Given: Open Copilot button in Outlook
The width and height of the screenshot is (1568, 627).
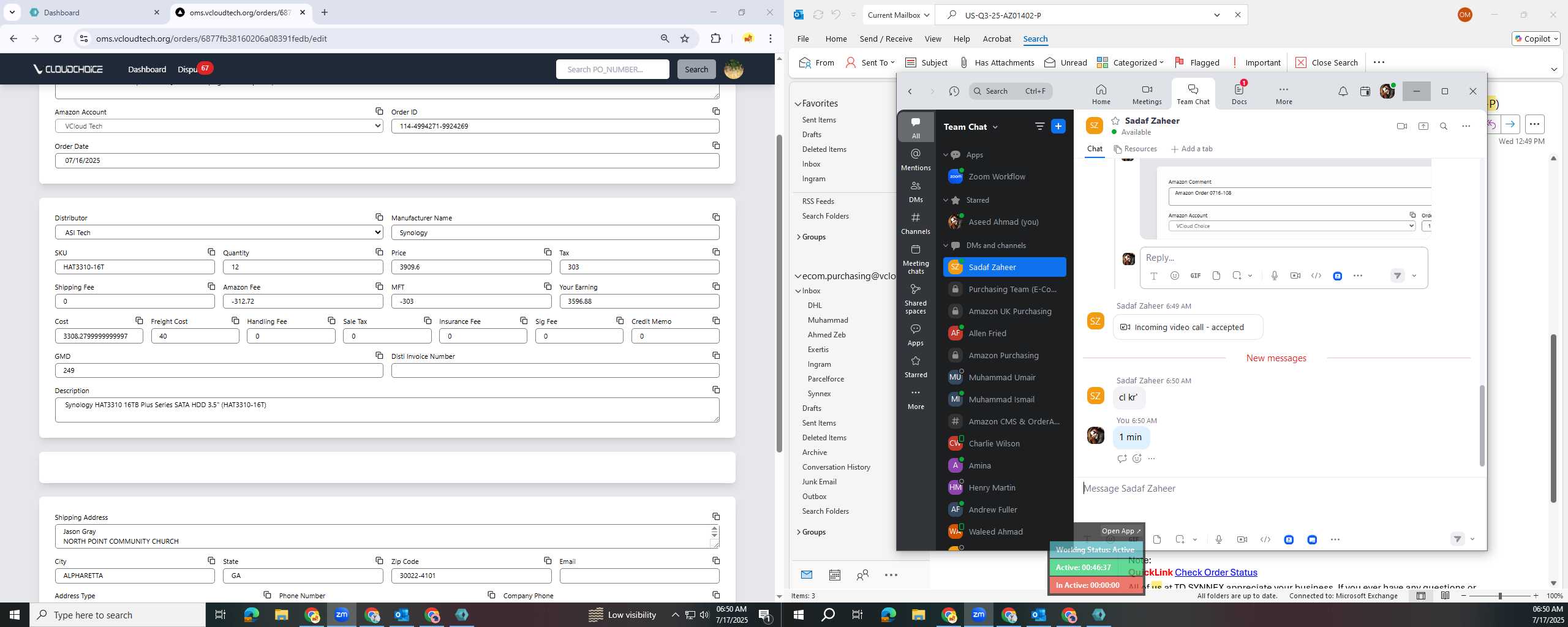Looking at the screenshot, I should pos(1536,39).
